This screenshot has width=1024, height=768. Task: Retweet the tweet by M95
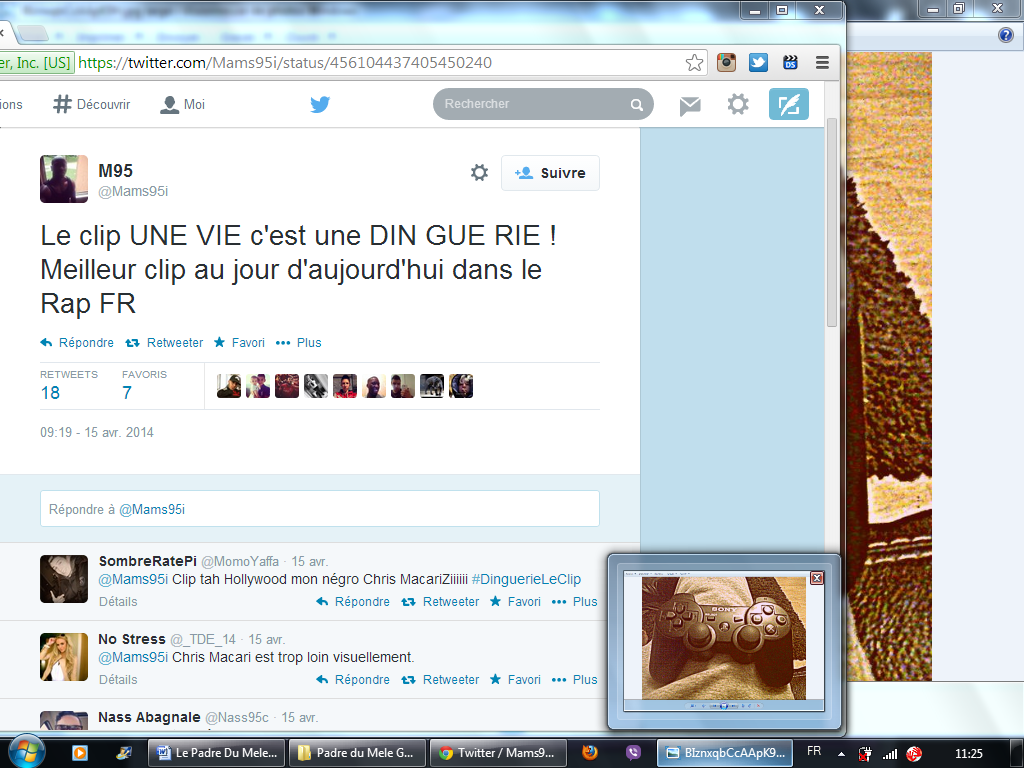164,343
